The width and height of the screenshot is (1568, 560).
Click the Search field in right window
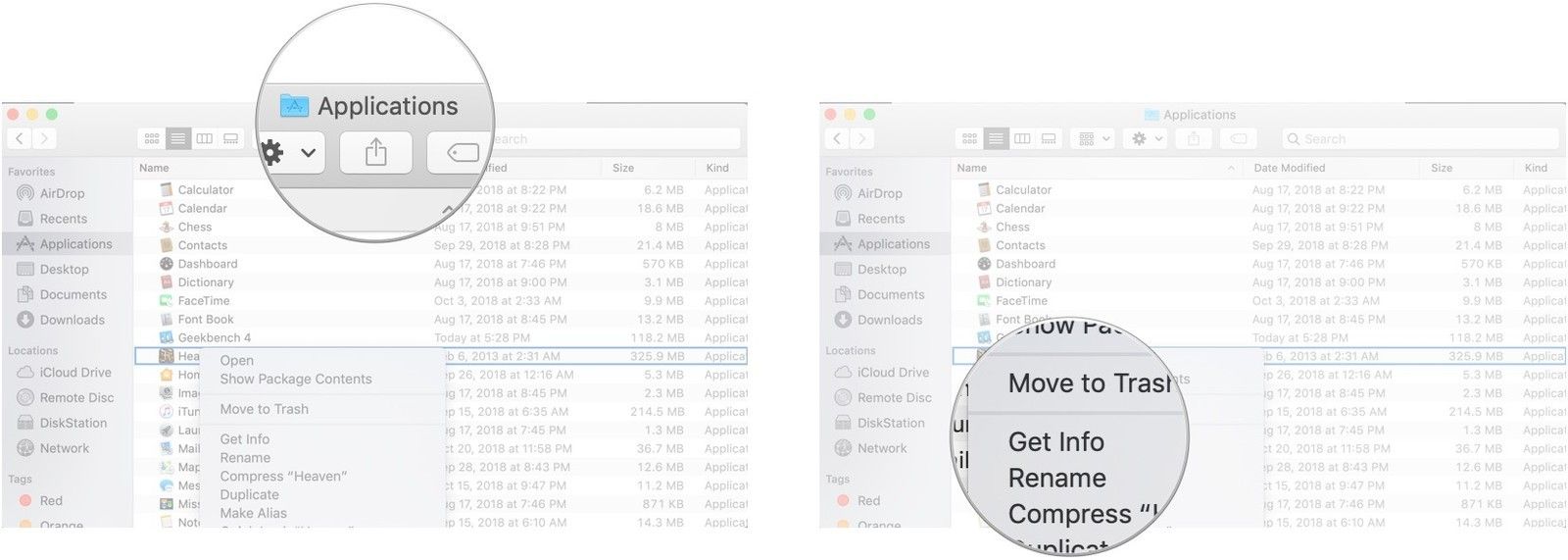1419,139
